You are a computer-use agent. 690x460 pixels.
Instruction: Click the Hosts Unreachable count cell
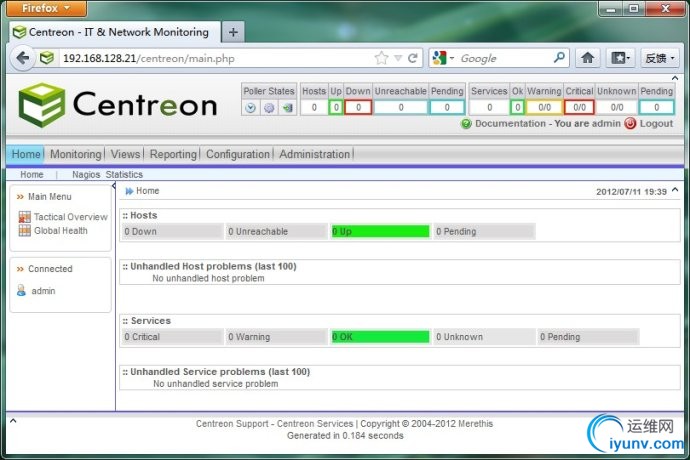click(x=401, y=107)
